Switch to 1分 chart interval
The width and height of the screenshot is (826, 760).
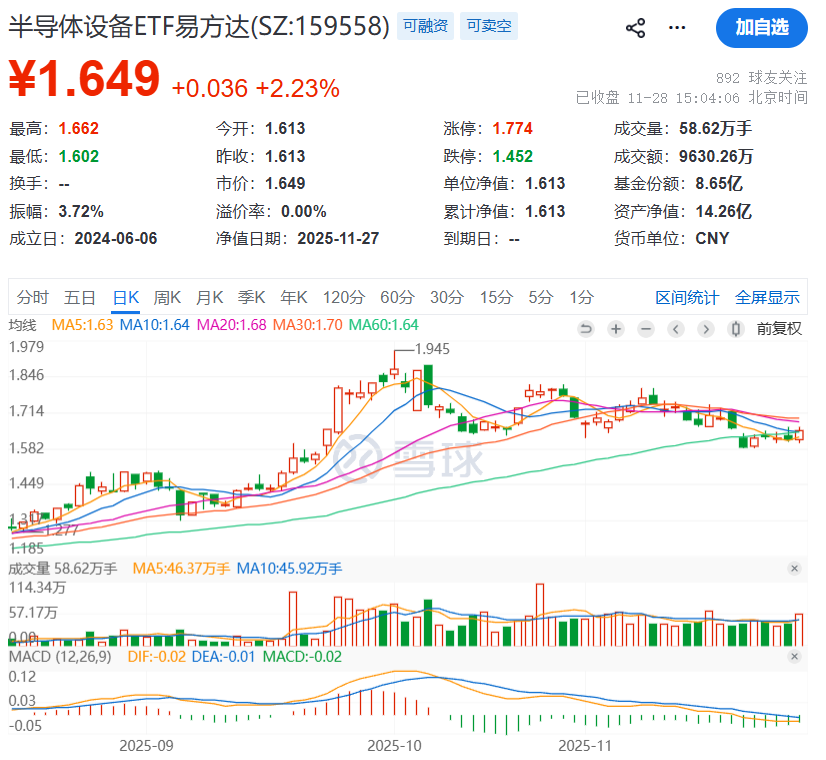[x=582, y=297]
